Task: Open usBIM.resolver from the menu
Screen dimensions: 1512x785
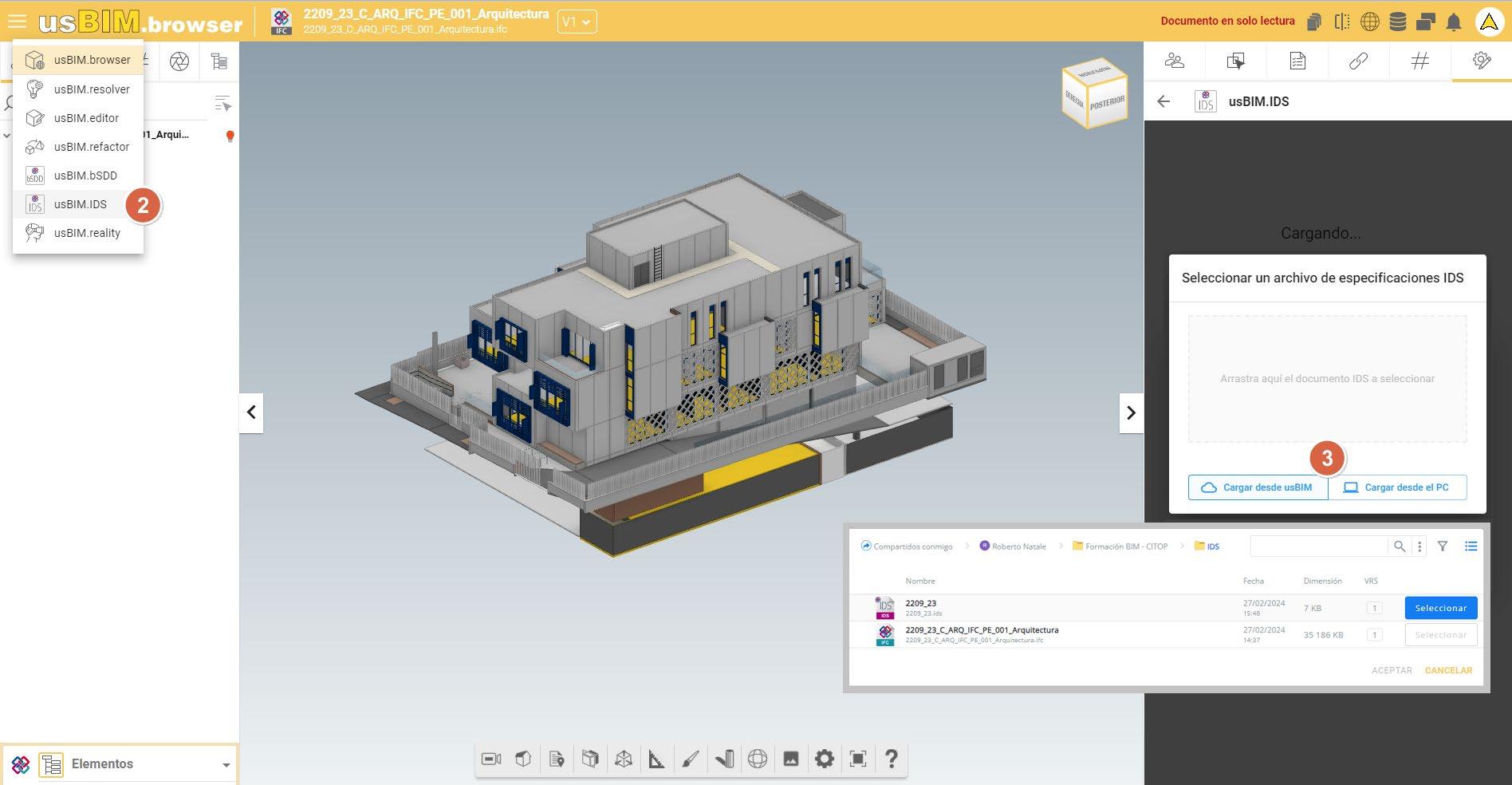Action: click(78, 89)
